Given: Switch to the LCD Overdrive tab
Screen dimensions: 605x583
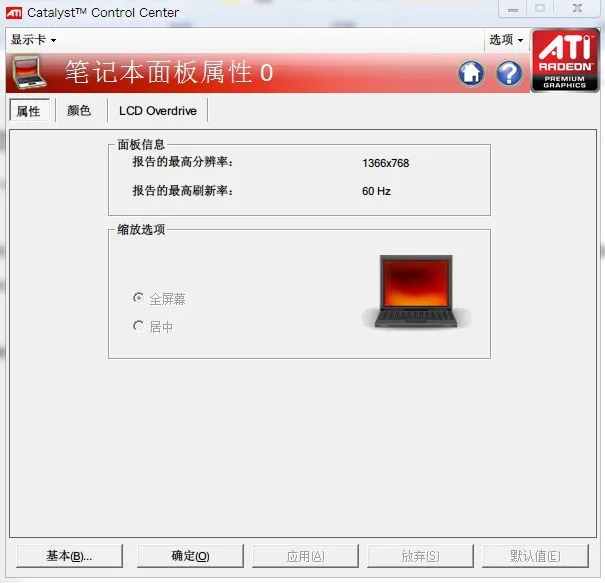Looking at the screenshot, I should pos(157,111).
